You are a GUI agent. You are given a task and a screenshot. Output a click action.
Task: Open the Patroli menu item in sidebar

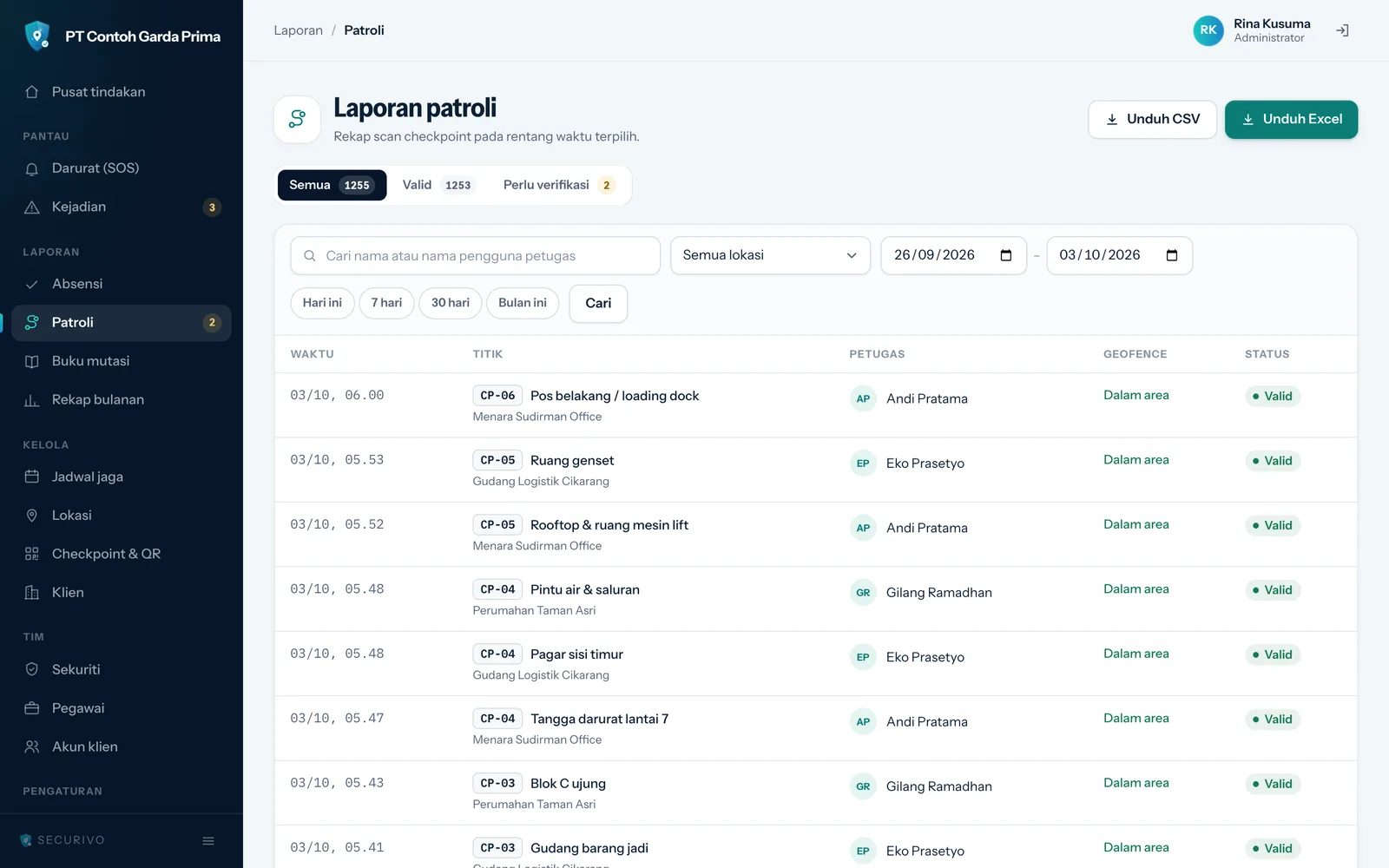122,323
